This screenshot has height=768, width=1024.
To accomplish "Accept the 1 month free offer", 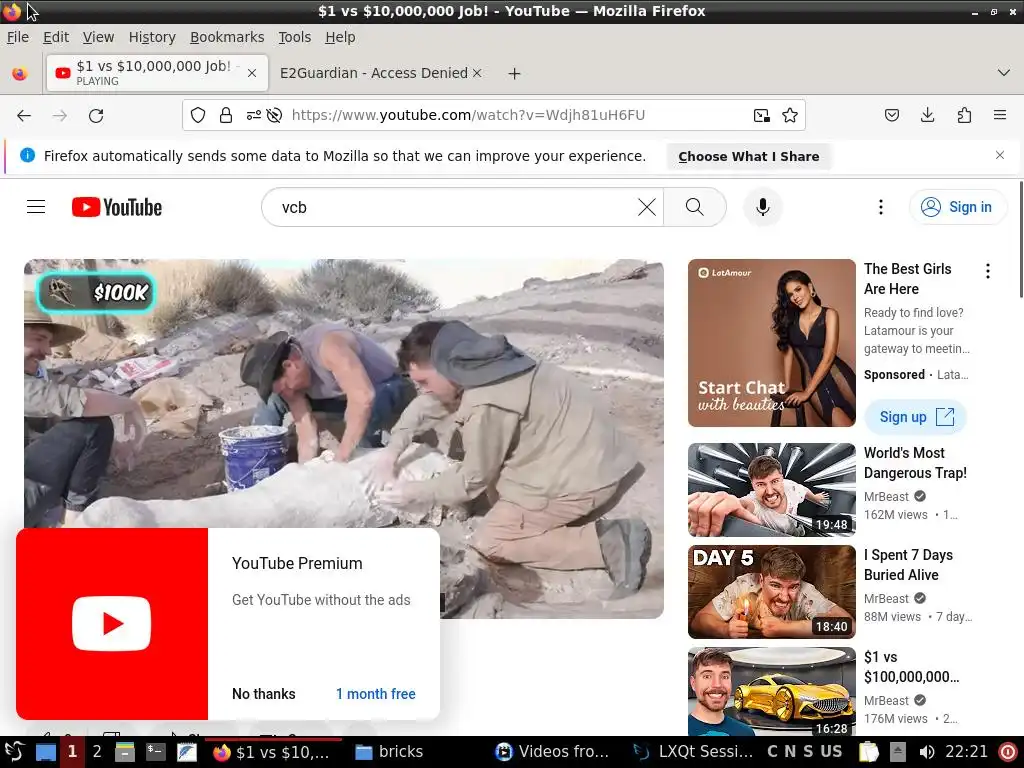I will (x=376, y=694).
